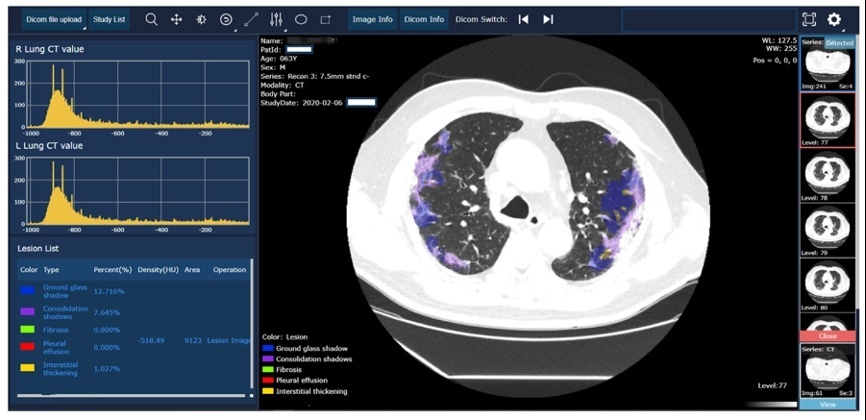
Task: Activate the pan move tool
Action: click(176, 19)
